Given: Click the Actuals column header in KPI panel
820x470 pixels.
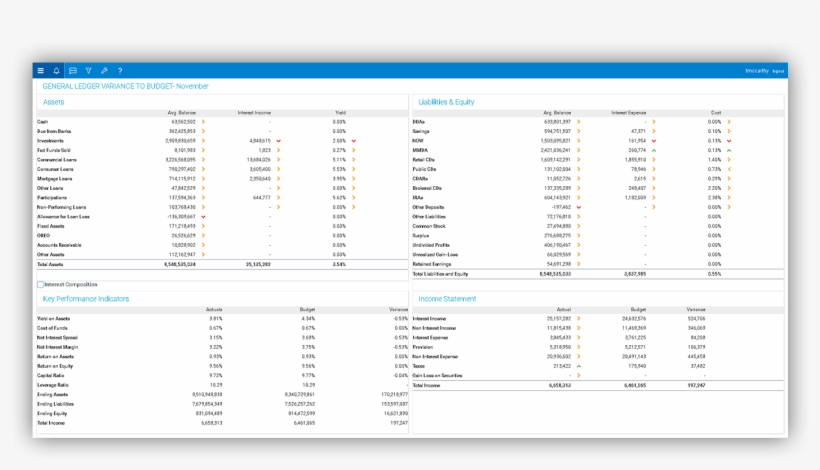Looking at the screenshot, I should tap(214, 309).
